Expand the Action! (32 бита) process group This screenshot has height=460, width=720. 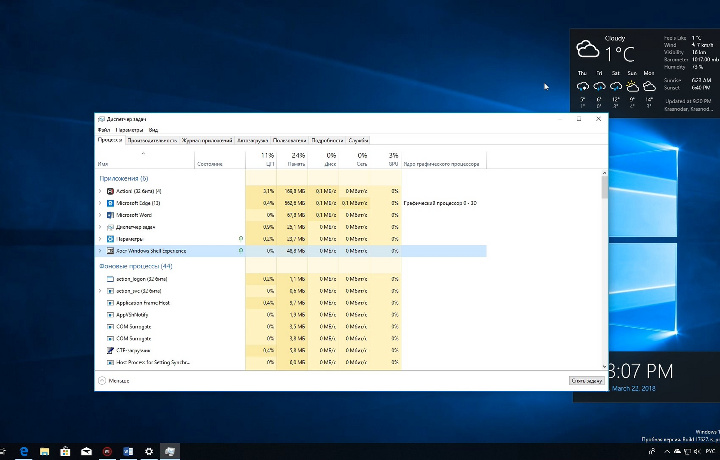100,191
